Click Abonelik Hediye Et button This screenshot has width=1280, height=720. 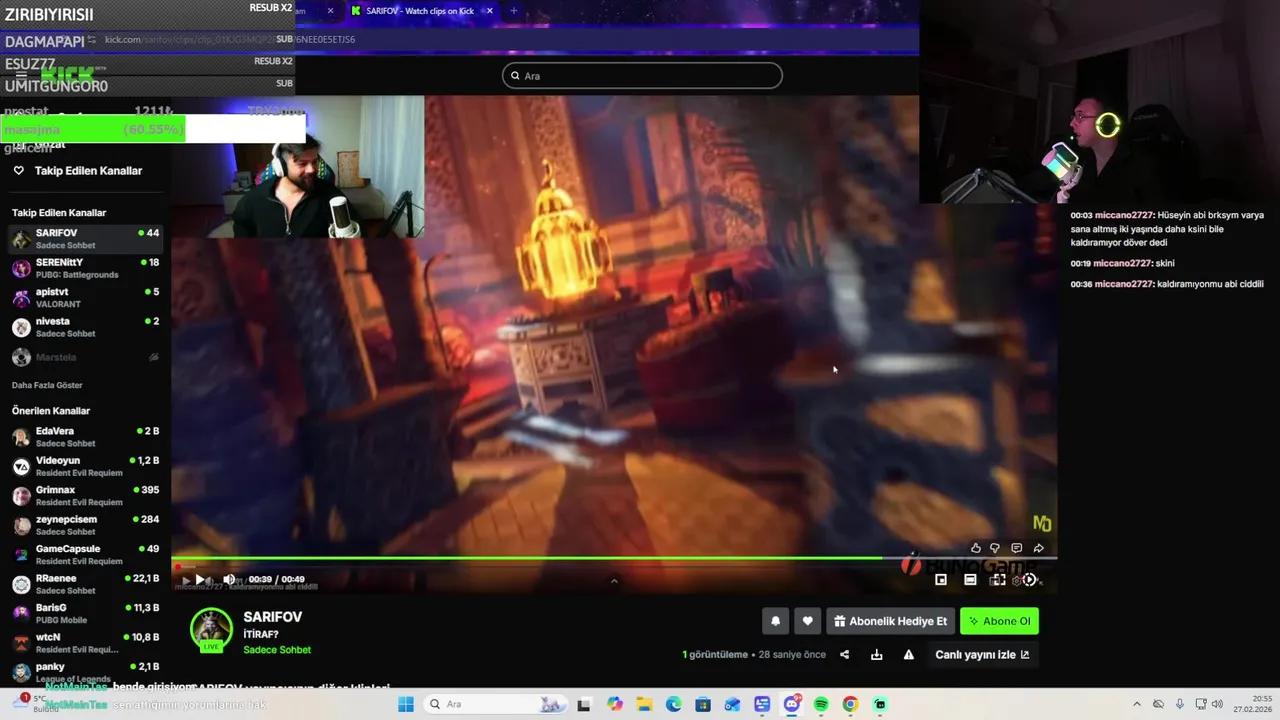point(890,621)
